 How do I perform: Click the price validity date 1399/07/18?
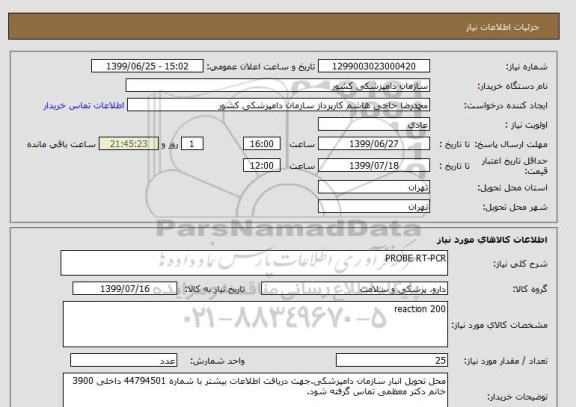tap(374, 166)
